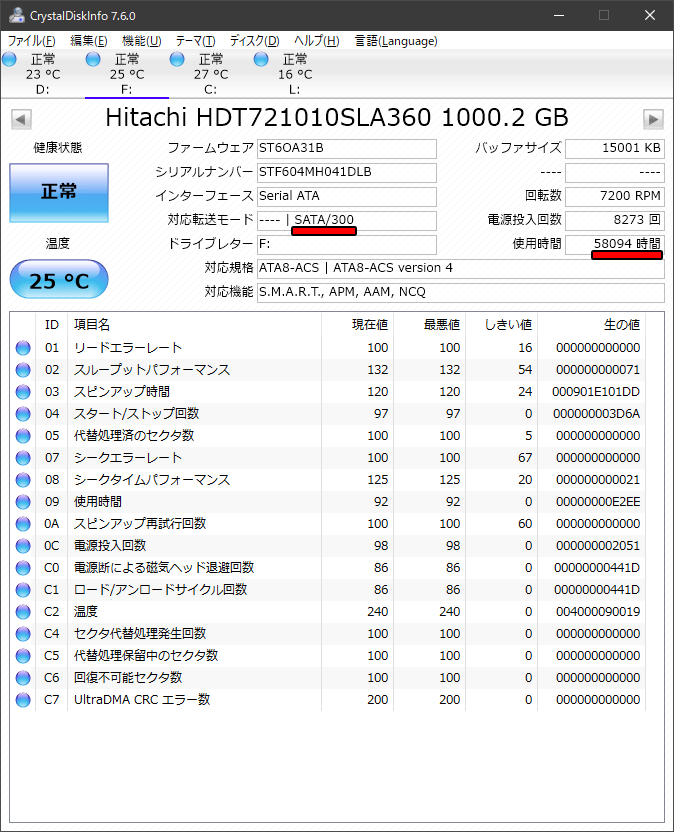Select the C: drive status icon
The height and width of the screenshot is (832, 674).
click(177, 59)
